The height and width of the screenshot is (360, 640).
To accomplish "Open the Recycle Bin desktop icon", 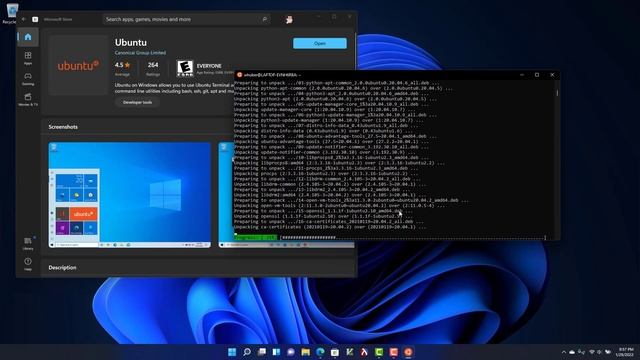I will 11,13.
